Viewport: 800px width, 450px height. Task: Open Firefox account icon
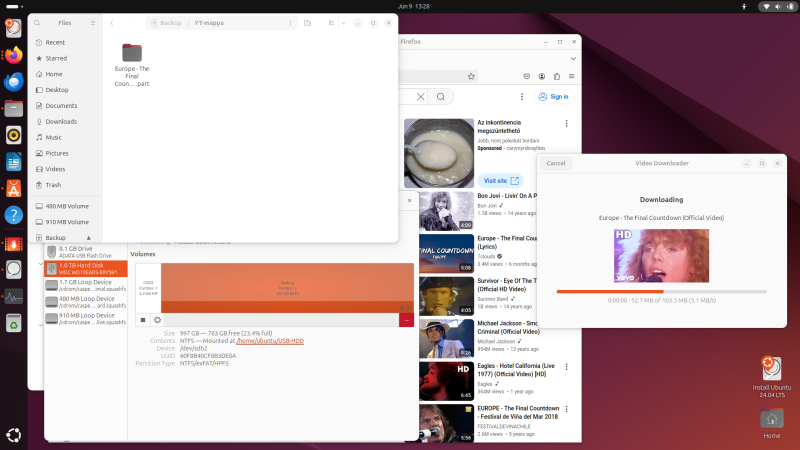pos(542,77)
